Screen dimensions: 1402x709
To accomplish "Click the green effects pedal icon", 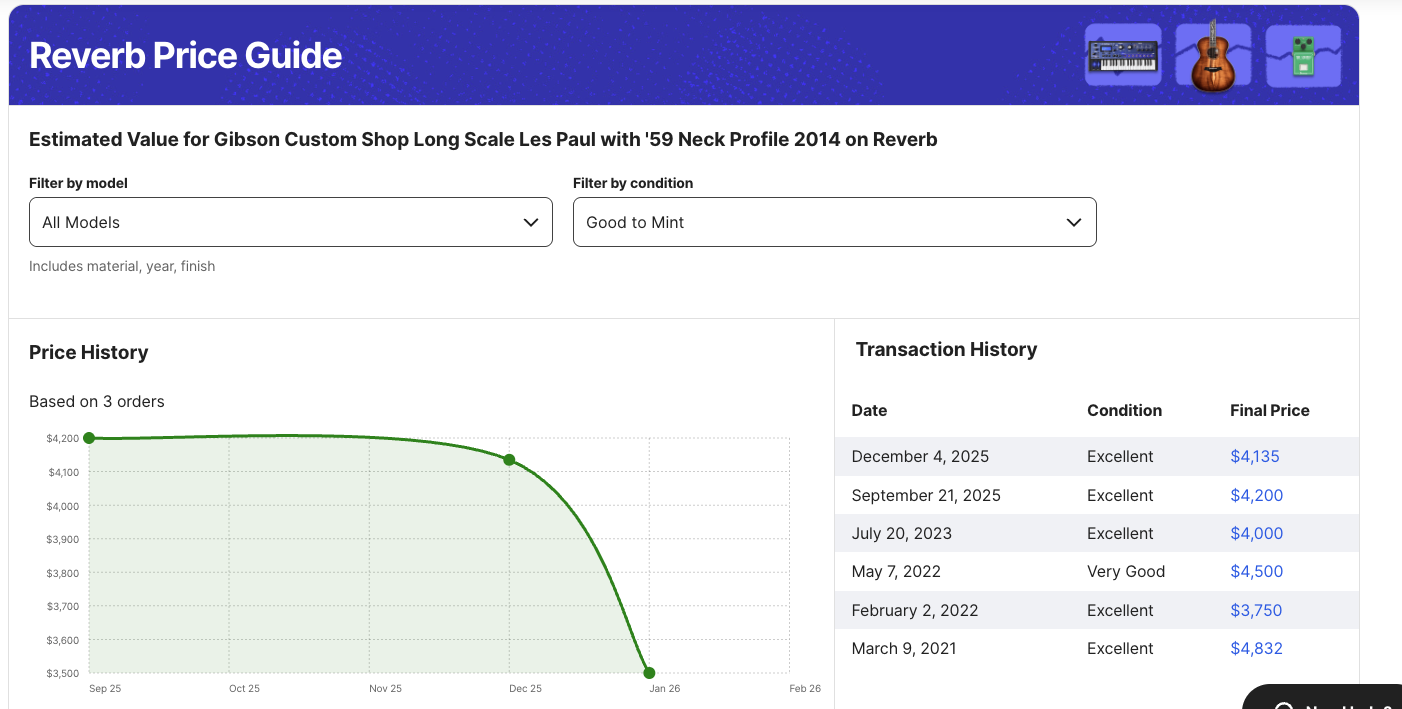I will tap(1303, 56).
